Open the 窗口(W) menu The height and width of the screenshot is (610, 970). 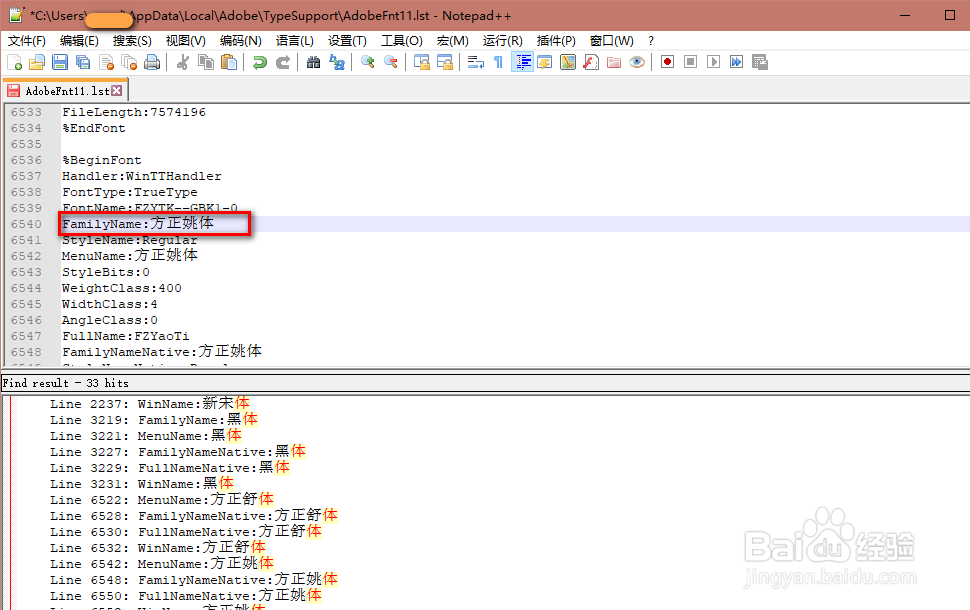coord(611,41)
